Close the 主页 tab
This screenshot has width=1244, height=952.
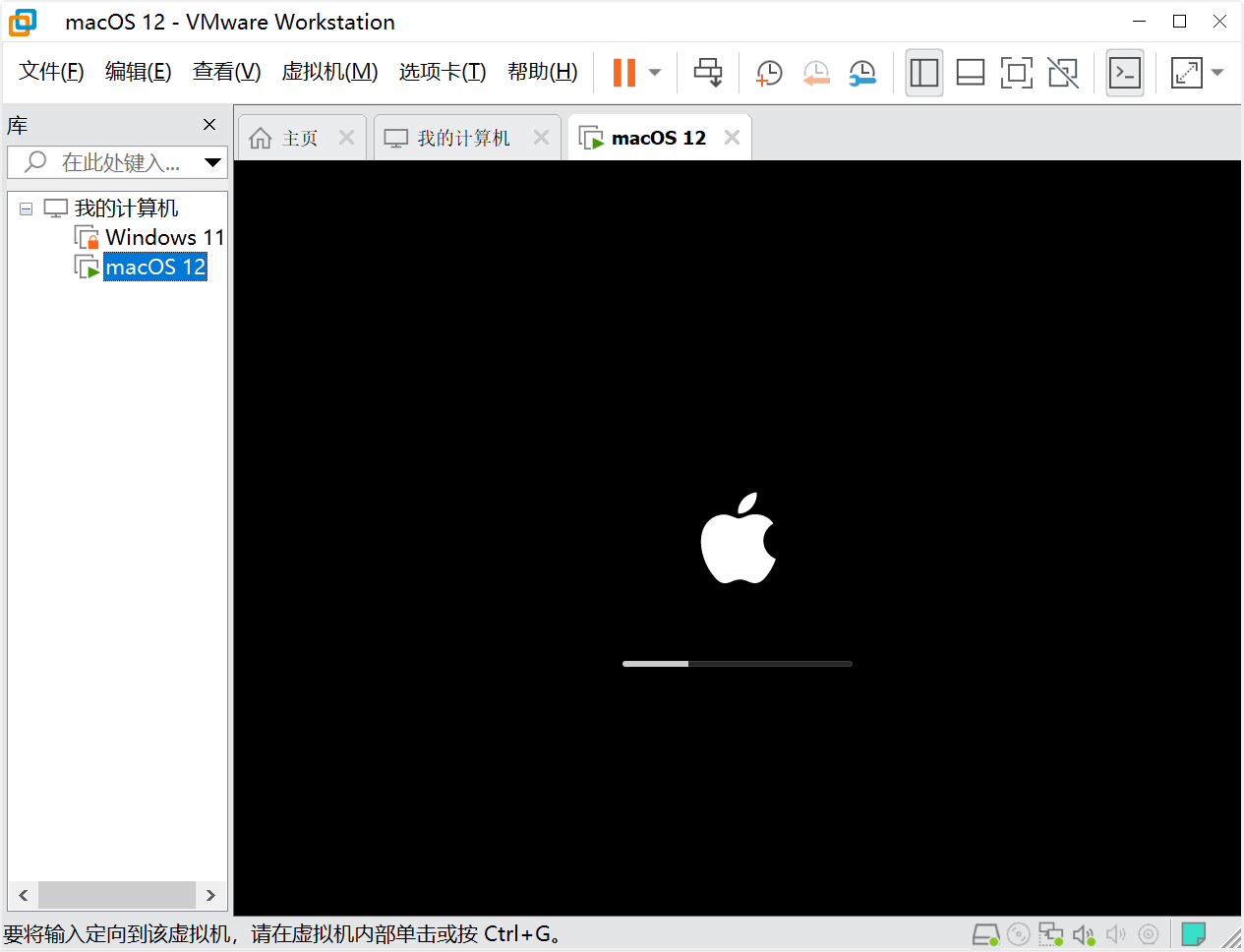point(346,138)
